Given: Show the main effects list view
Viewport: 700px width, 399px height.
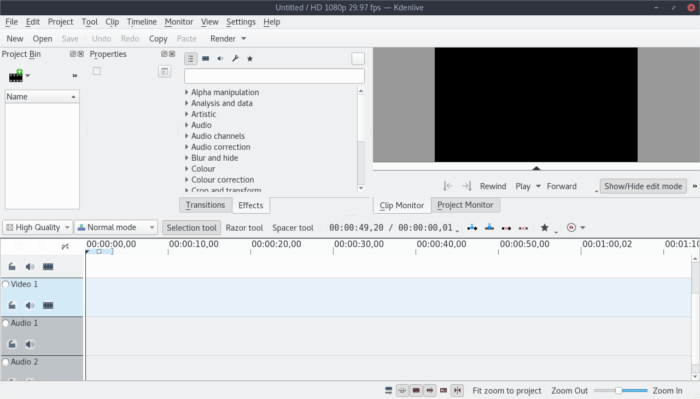Looking at the screenshot, I should [191, 58].
